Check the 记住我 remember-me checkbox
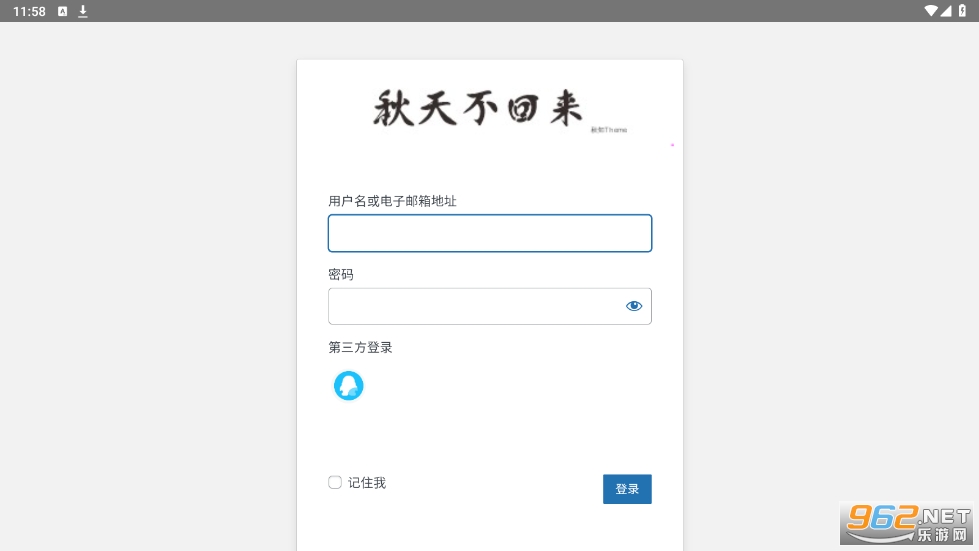Viewport: 979px width, 551px height. (335, 482)
